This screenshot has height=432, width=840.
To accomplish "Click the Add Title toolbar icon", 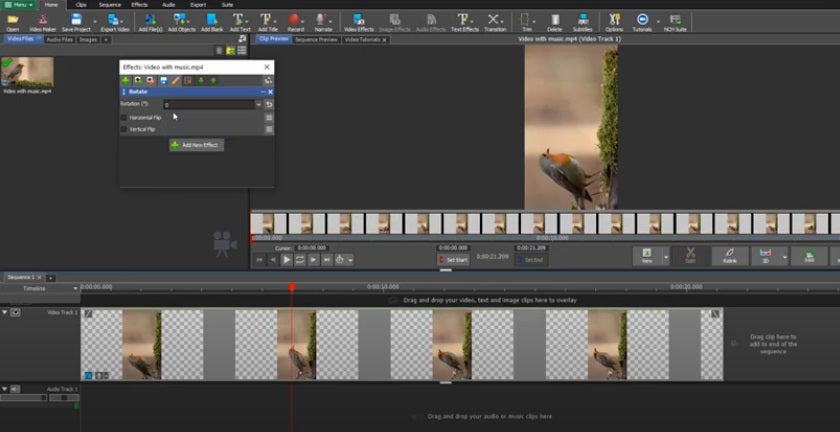I will [268, 21].
